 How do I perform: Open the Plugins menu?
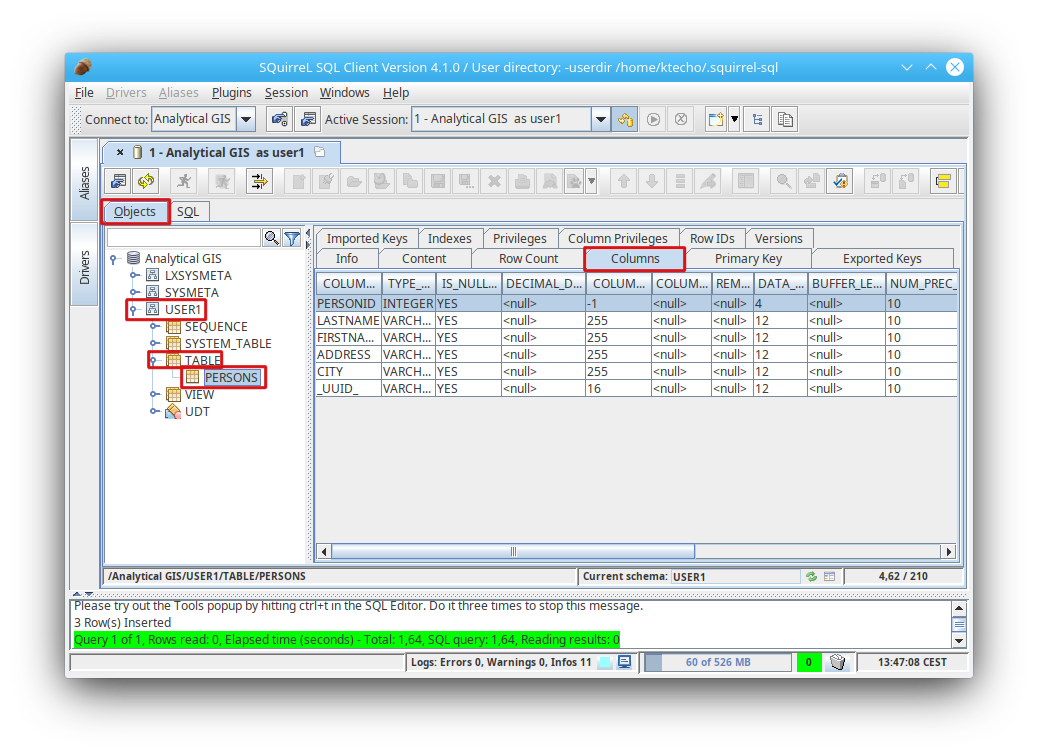click(232, 93)
